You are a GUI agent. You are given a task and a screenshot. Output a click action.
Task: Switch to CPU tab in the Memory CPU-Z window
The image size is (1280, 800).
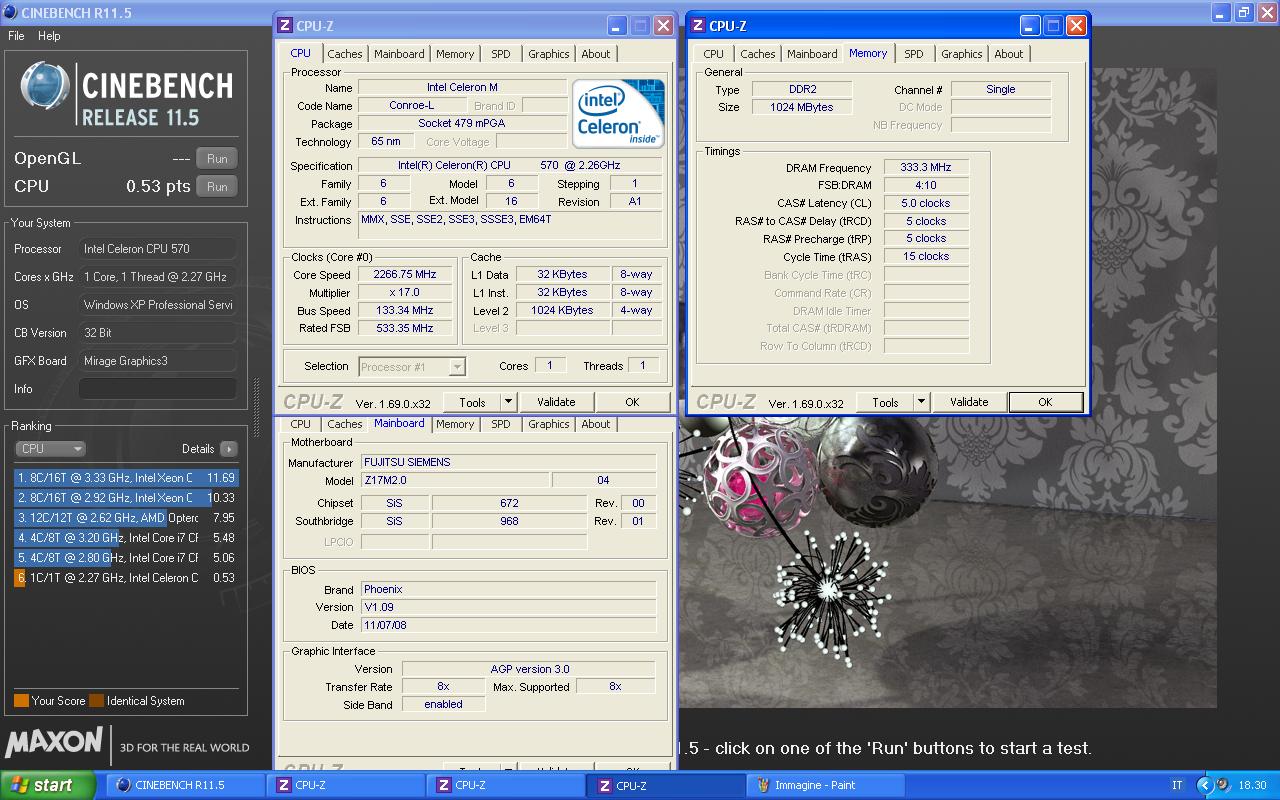pyautogui.click(x=714, y=54)
